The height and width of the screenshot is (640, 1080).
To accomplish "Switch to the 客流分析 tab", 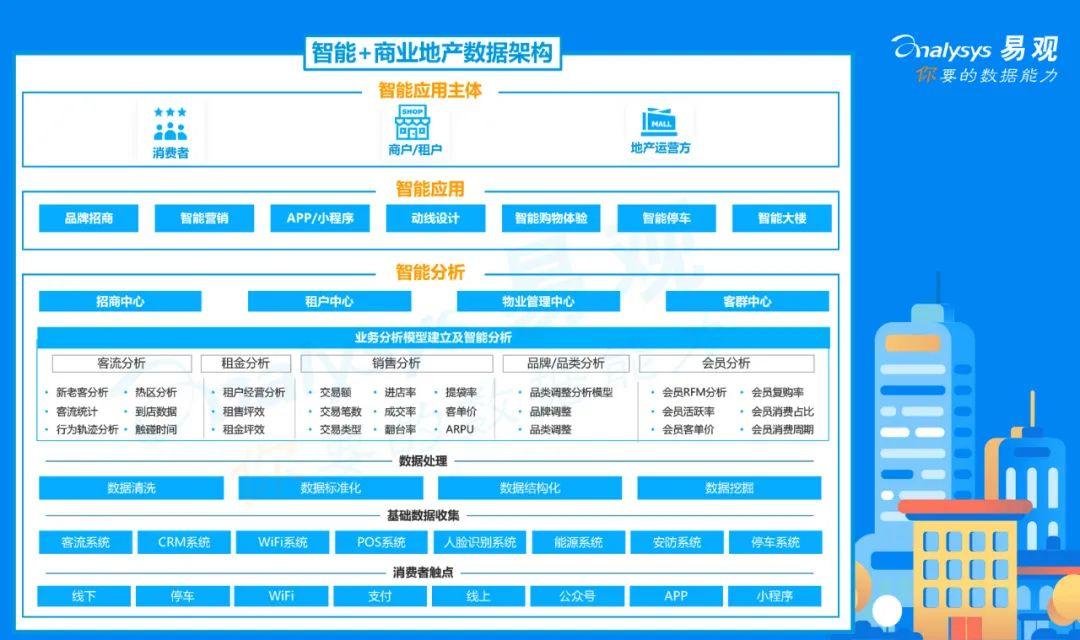I will coord(124,363).
